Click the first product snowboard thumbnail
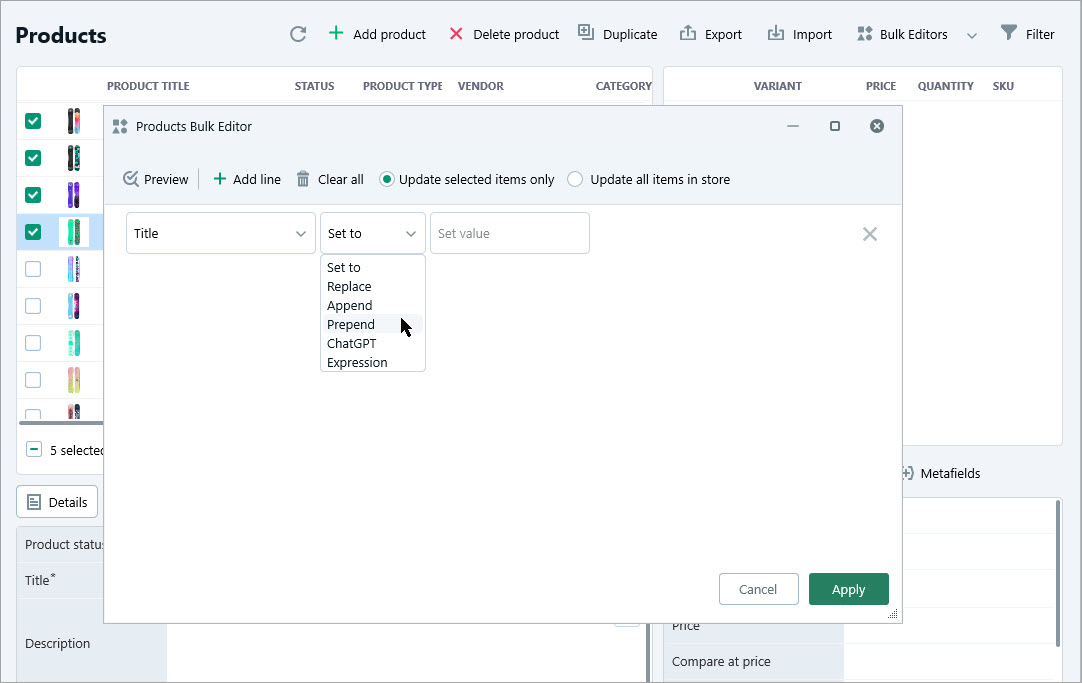Viewport: 1082px width, 683px height. 74,121
